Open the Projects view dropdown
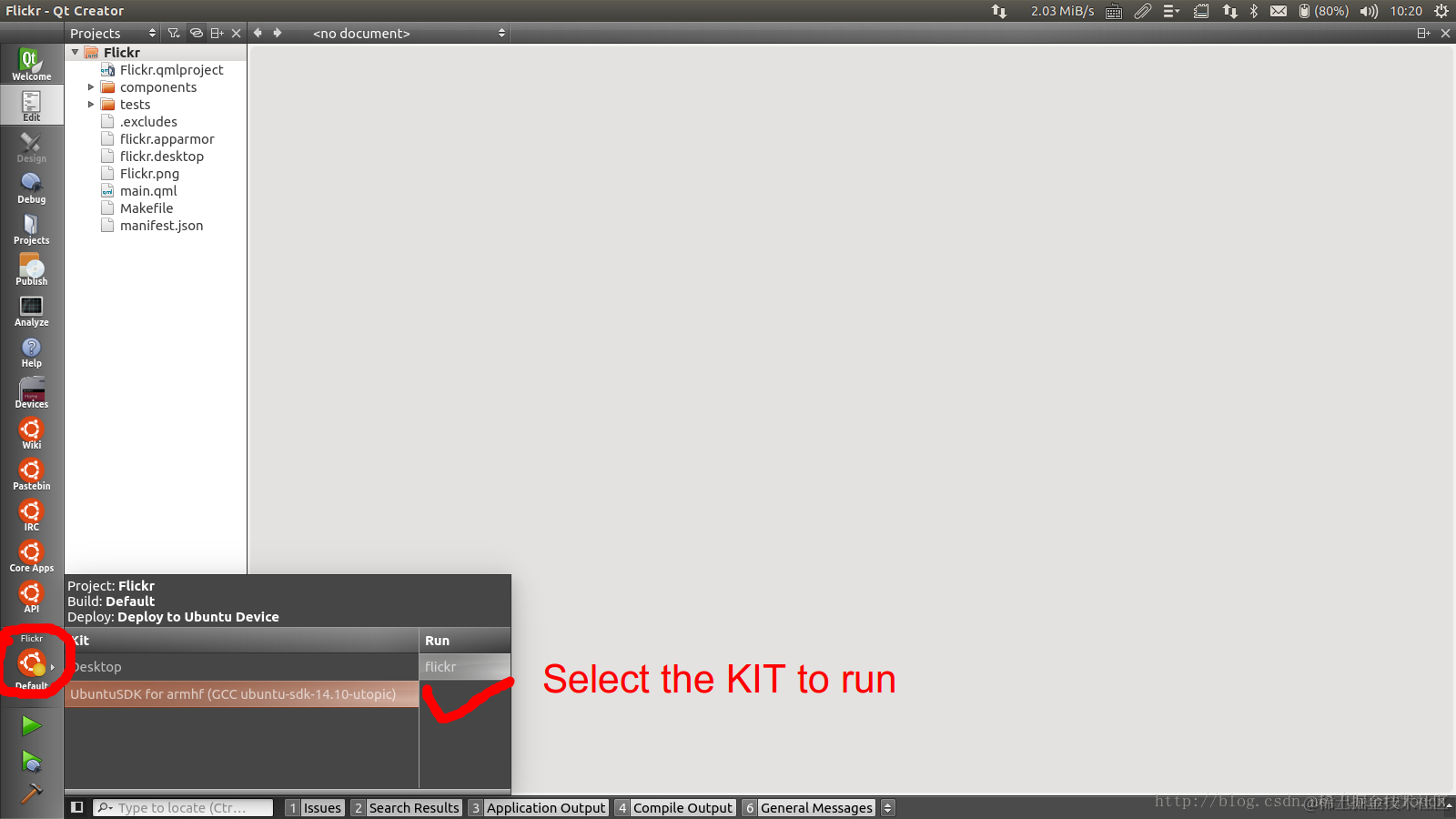Viewport: 1456px width, 819px height. [113, 33]
